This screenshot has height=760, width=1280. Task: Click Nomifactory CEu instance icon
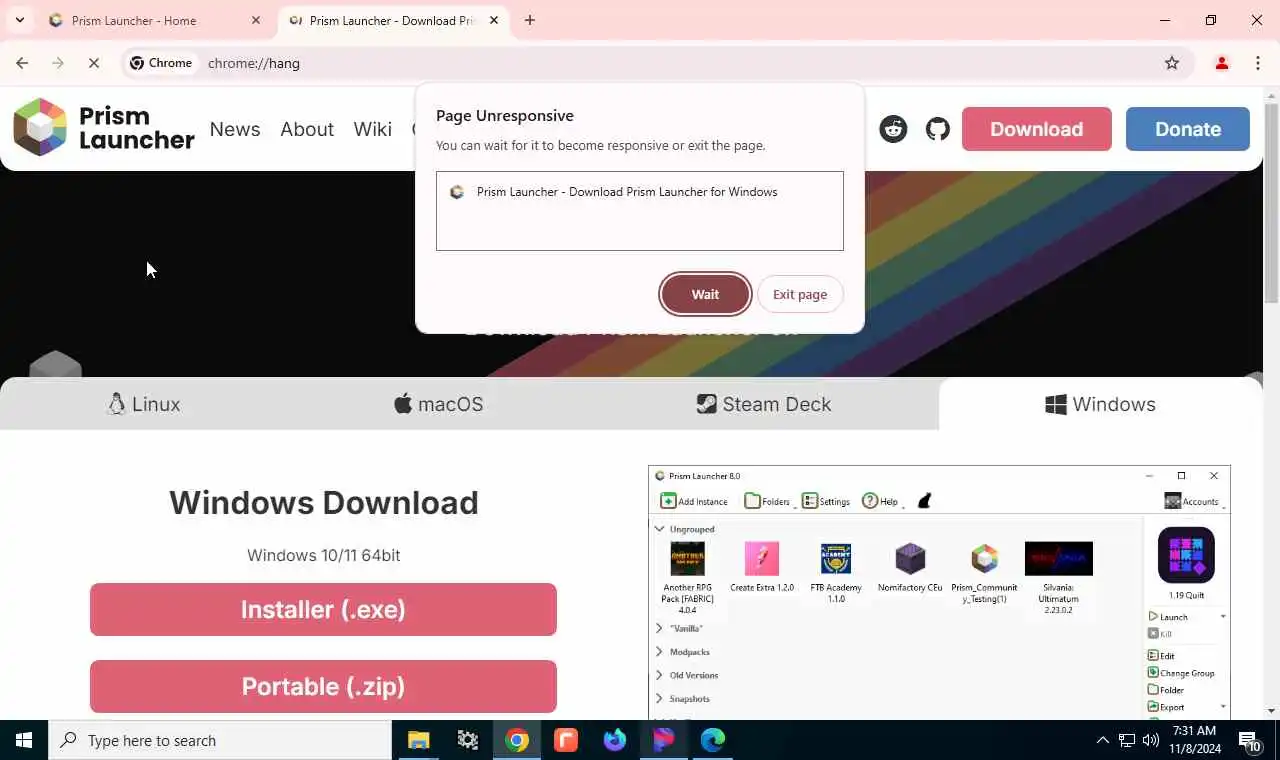[x=910, y=559]
